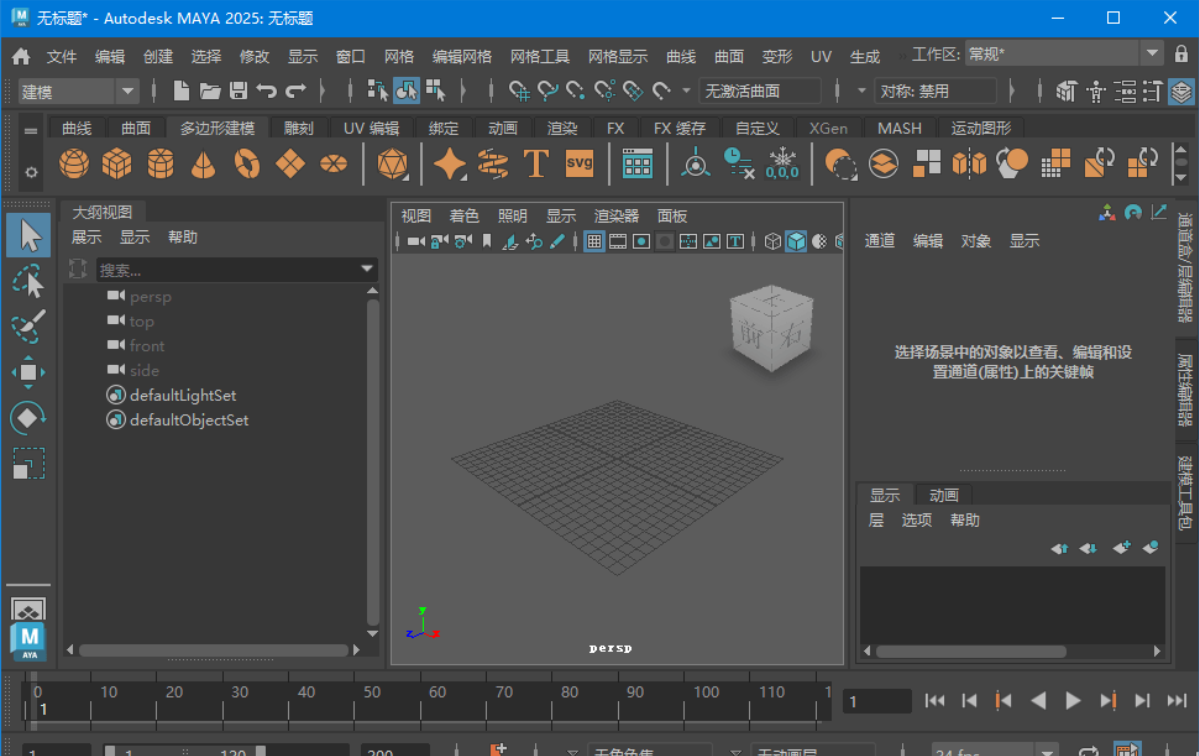
Task: Create a polygon plane from shelf
Action: (291, 164)
